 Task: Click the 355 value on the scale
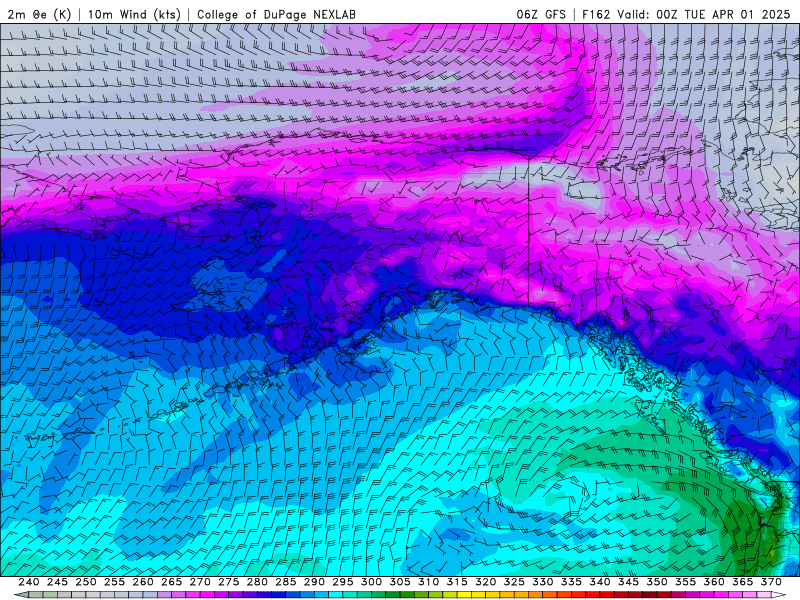(x=686, y=582)
